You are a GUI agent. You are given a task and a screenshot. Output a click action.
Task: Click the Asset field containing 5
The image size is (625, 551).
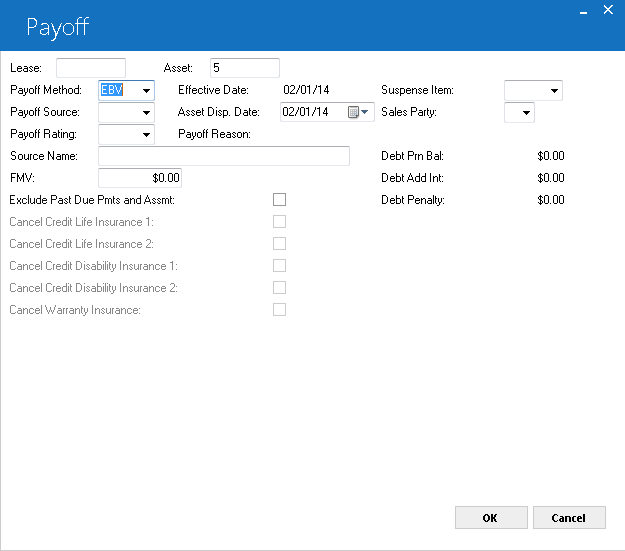click(245, 68)
